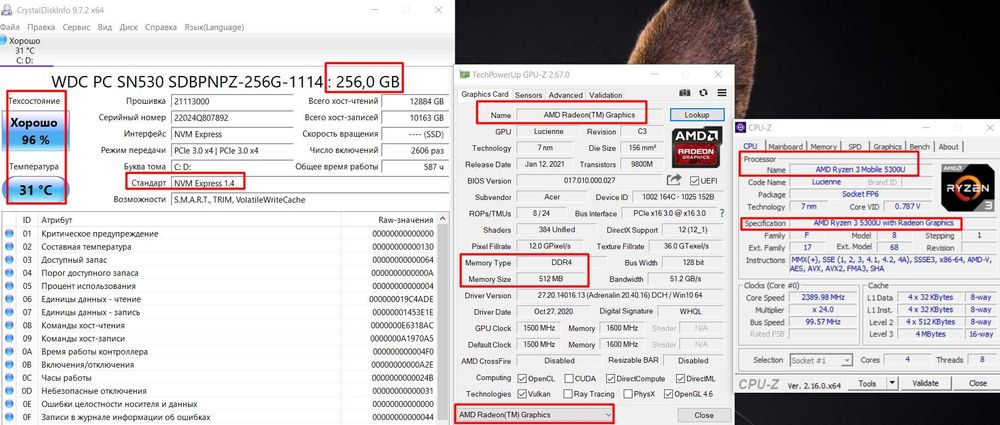The width and height of the screenshot is (1000, 425).
Task: Click the blue status dot for attribute 05
Action: click(9, 286)
